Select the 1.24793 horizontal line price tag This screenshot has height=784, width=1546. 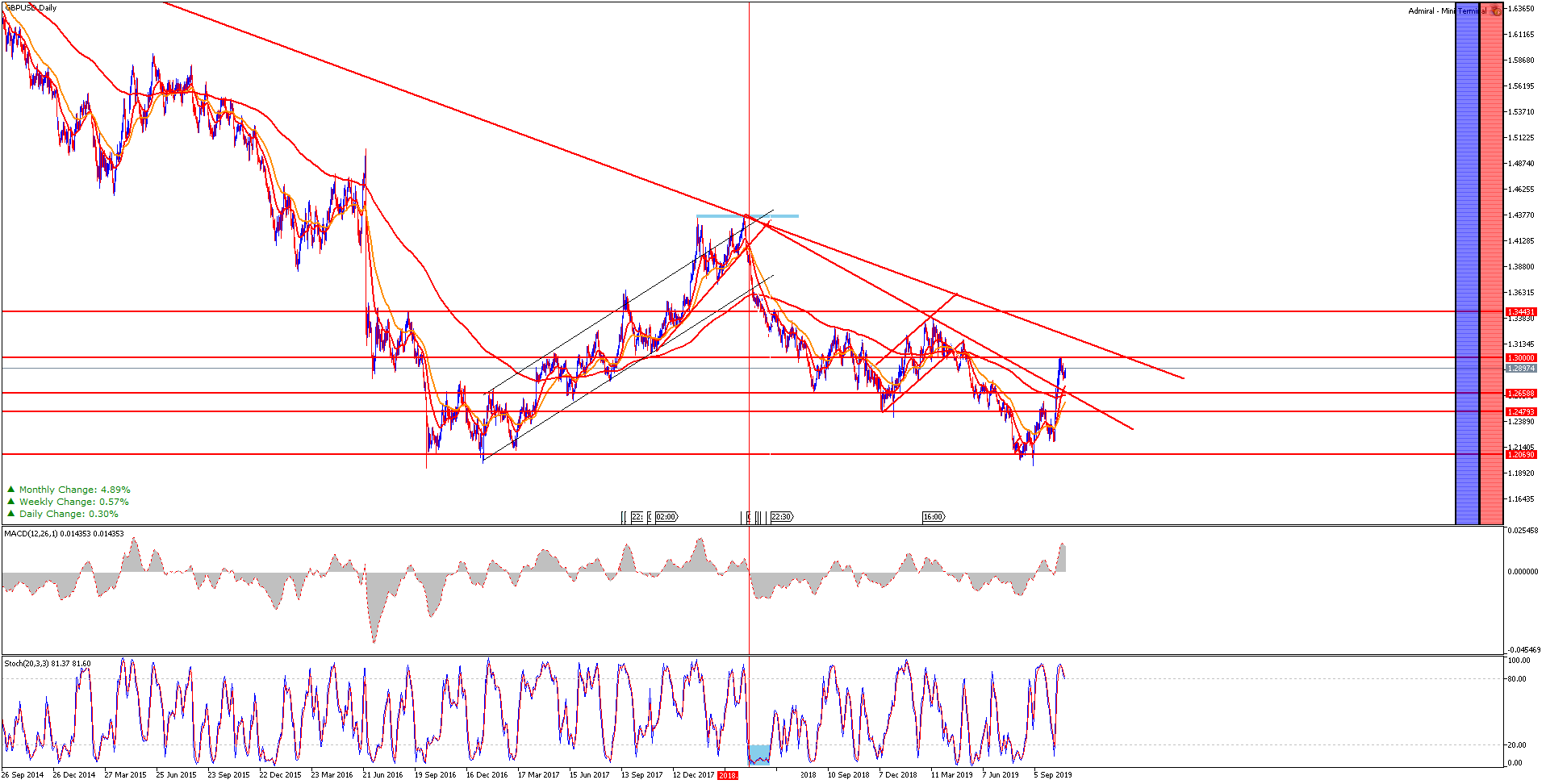1521,412
